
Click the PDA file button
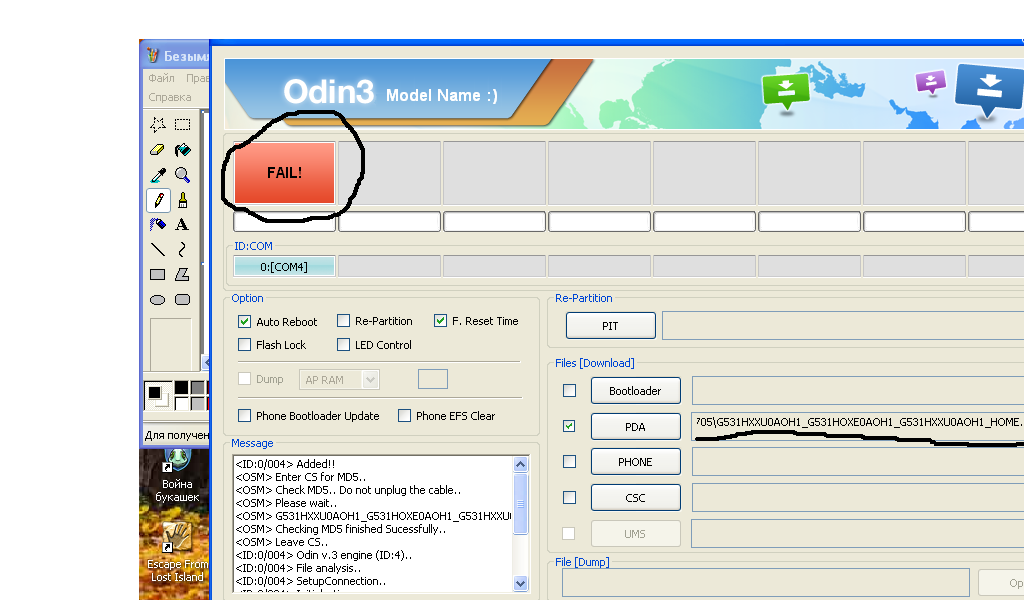point(635,427)
